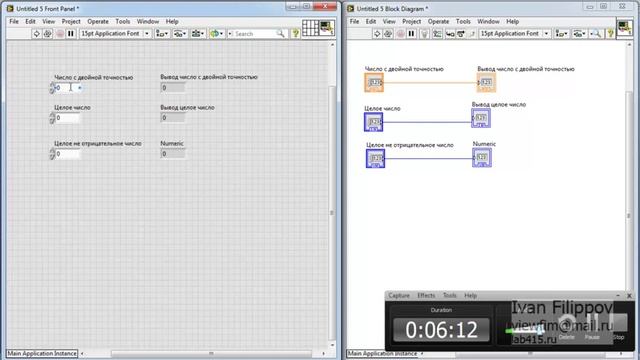
Task: Select Numeric indicator terminal in Block Diagram
Action: tap(482, 158)
